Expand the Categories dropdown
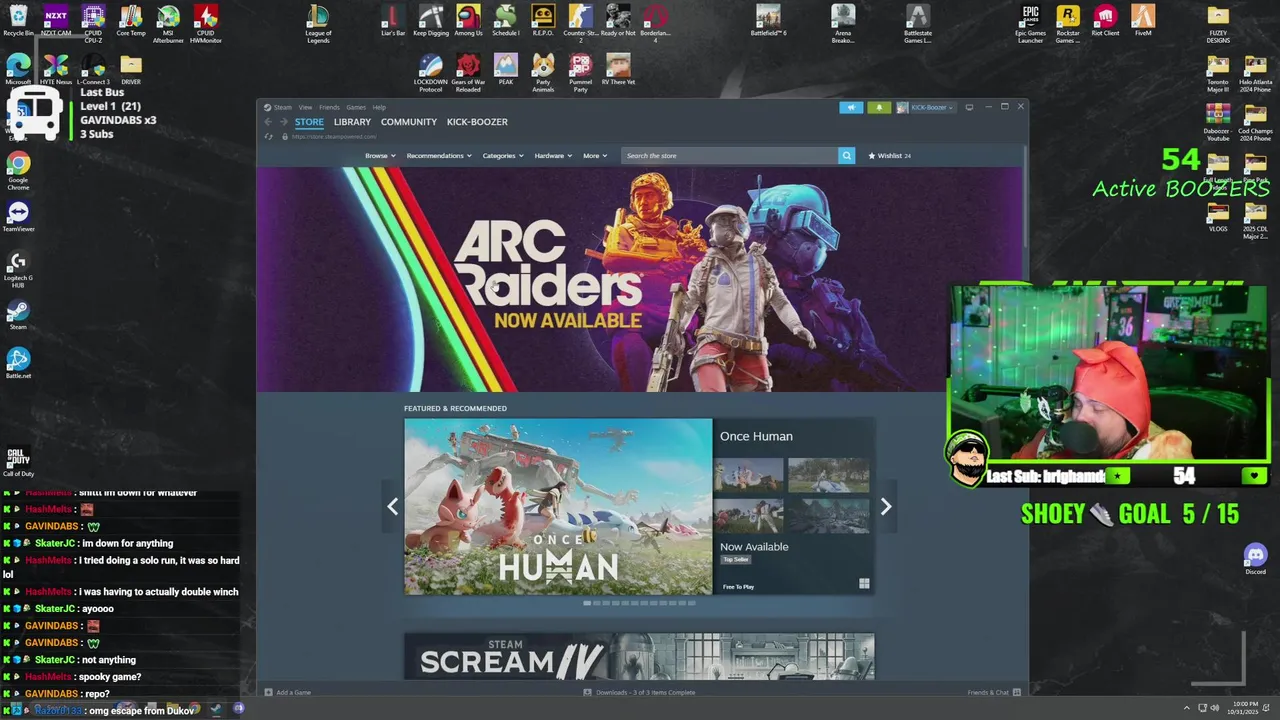1280x720 pixels. coord(503,156)
